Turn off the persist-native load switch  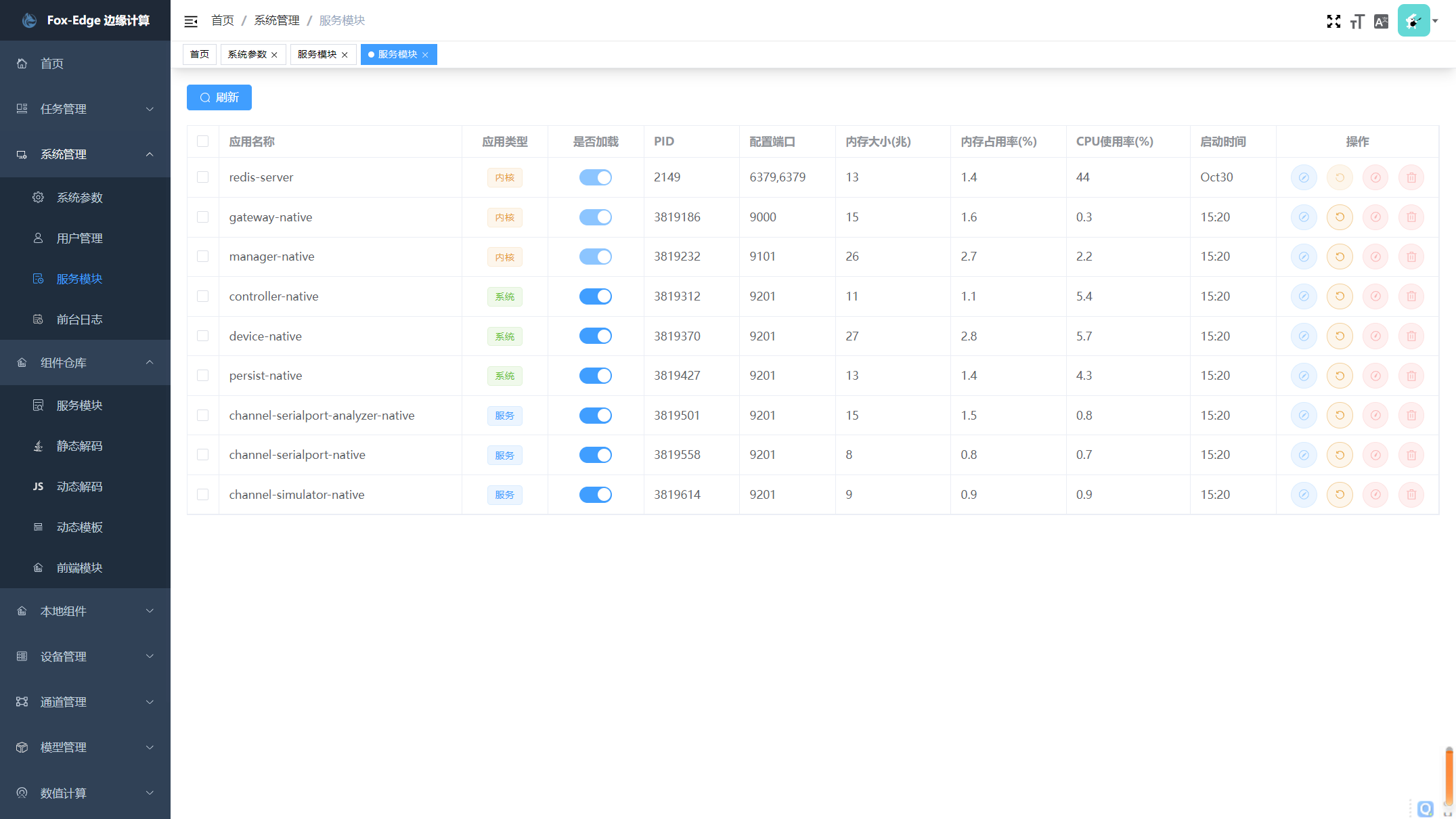click(596, 376)
